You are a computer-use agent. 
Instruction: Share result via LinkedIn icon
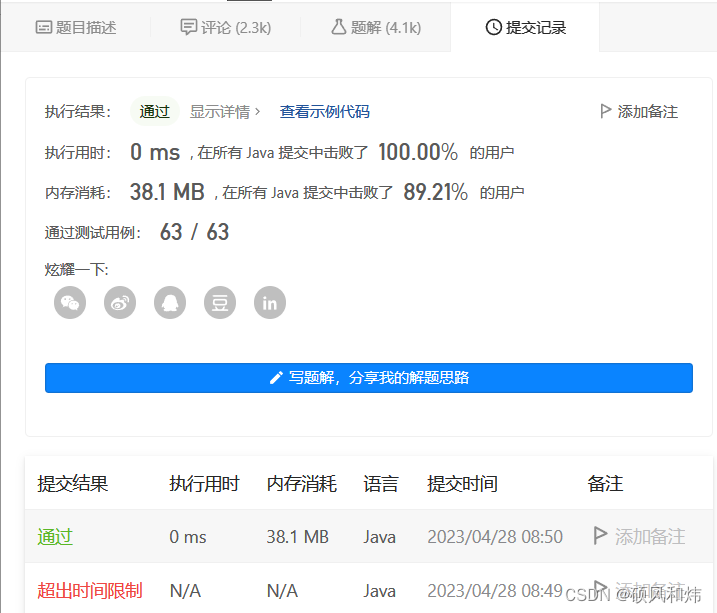click(x=270, y=303)
